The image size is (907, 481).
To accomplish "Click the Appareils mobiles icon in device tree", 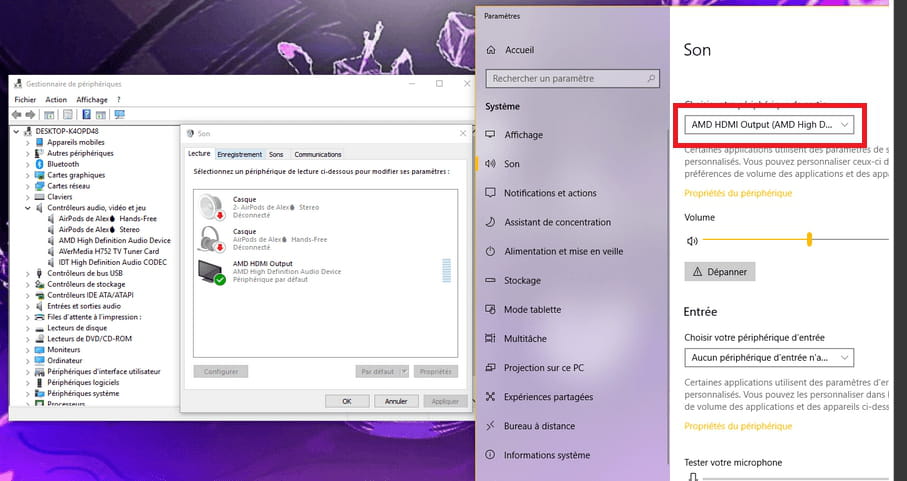I will [39, 142].
